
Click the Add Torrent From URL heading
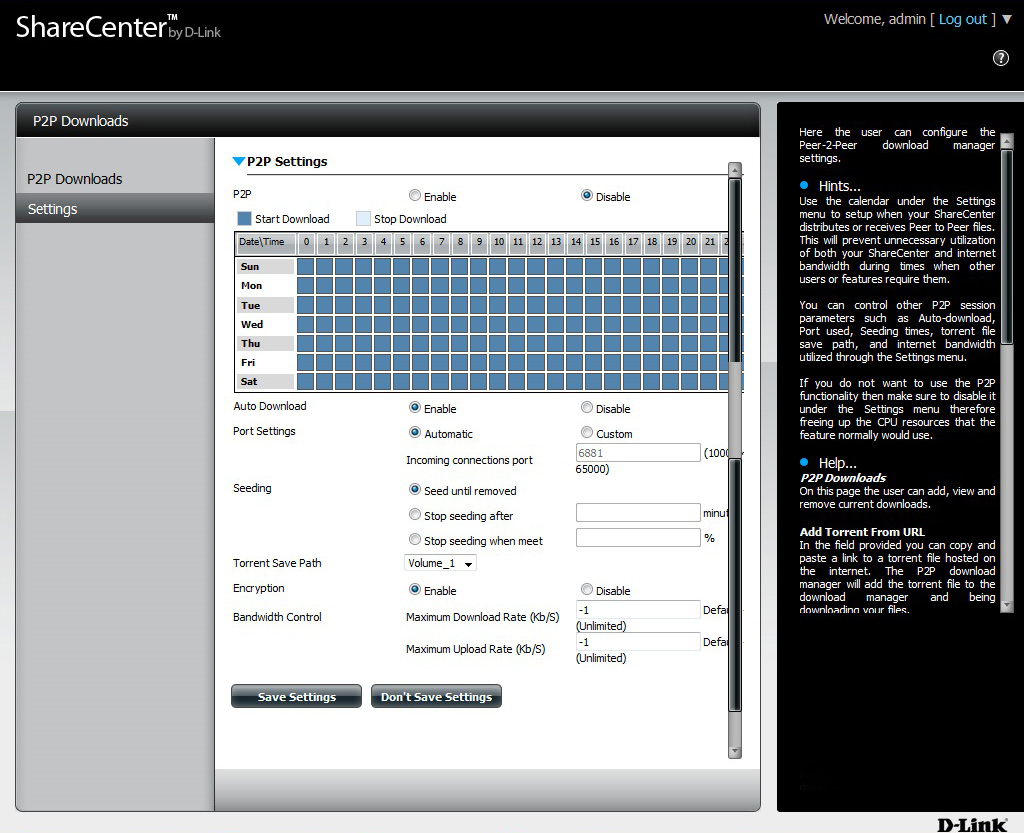point(862,532)
